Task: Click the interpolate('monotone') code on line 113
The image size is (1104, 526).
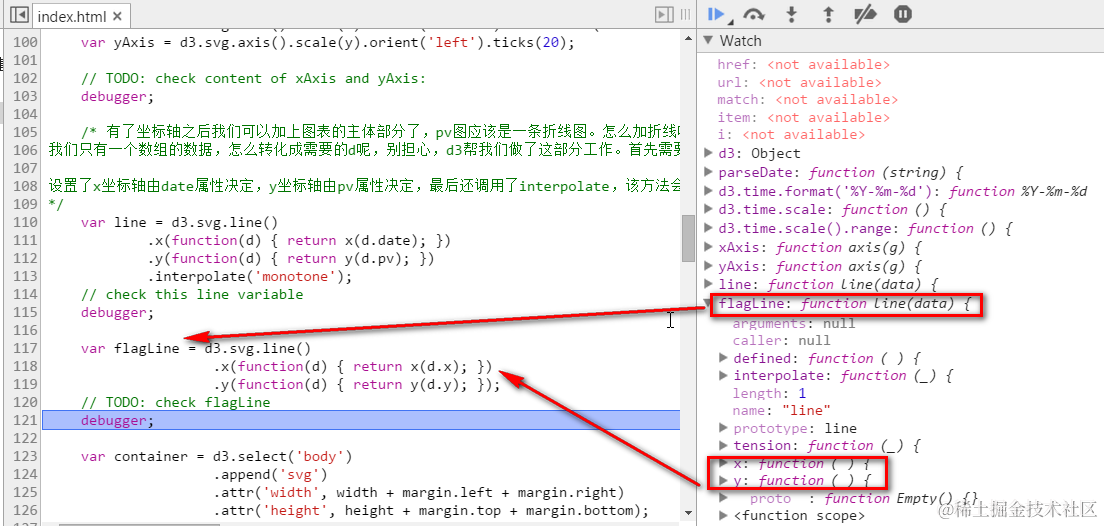Action: (249, 276)
